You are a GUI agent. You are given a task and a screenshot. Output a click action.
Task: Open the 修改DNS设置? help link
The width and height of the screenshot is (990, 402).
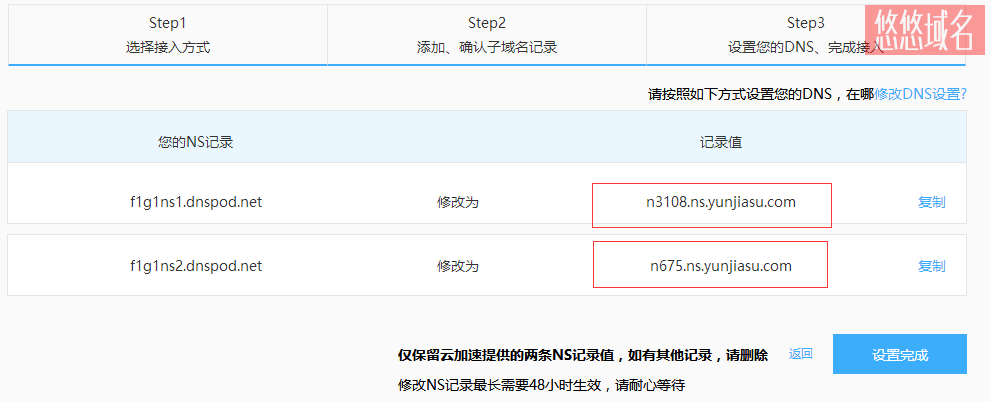(920, 94)
